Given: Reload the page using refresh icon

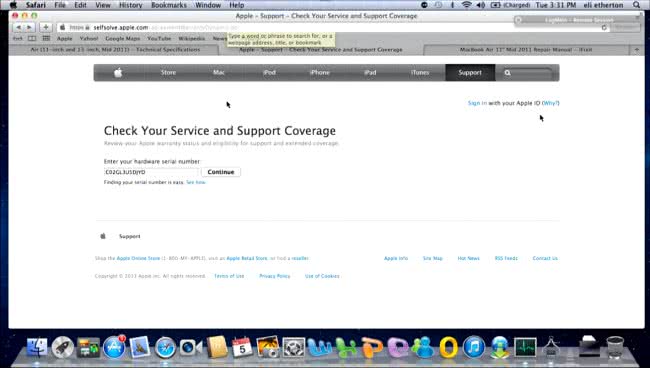Looking at the screenshot, I should click(x=604, y=27).
